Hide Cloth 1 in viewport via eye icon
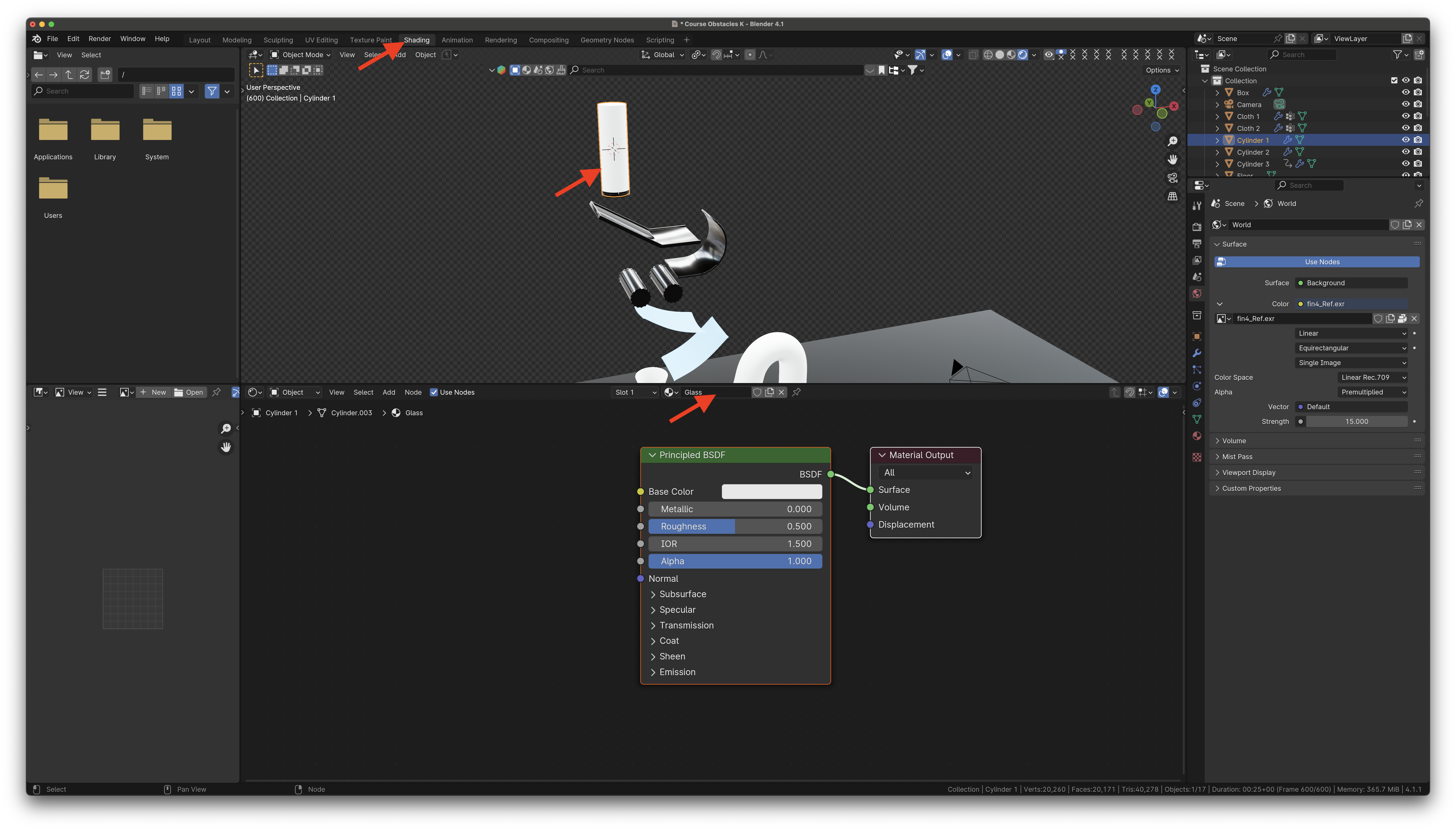The width and height of the screenshot is (1456, 830). tap(1405, 116)
